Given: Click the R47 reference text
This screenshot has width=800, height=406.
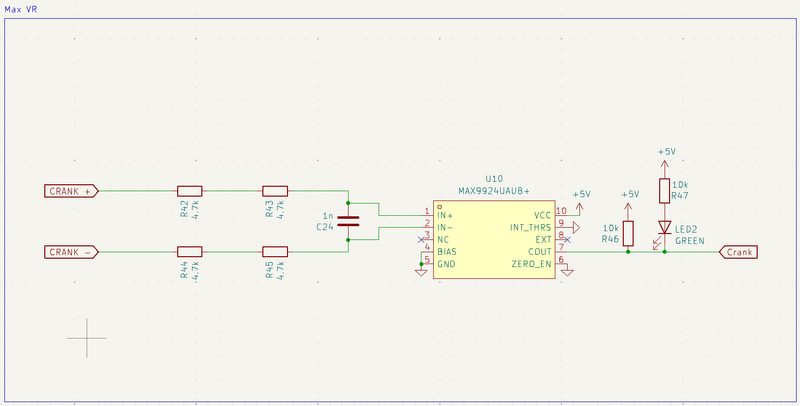Looking at the screenshot, I should point(681,196).
